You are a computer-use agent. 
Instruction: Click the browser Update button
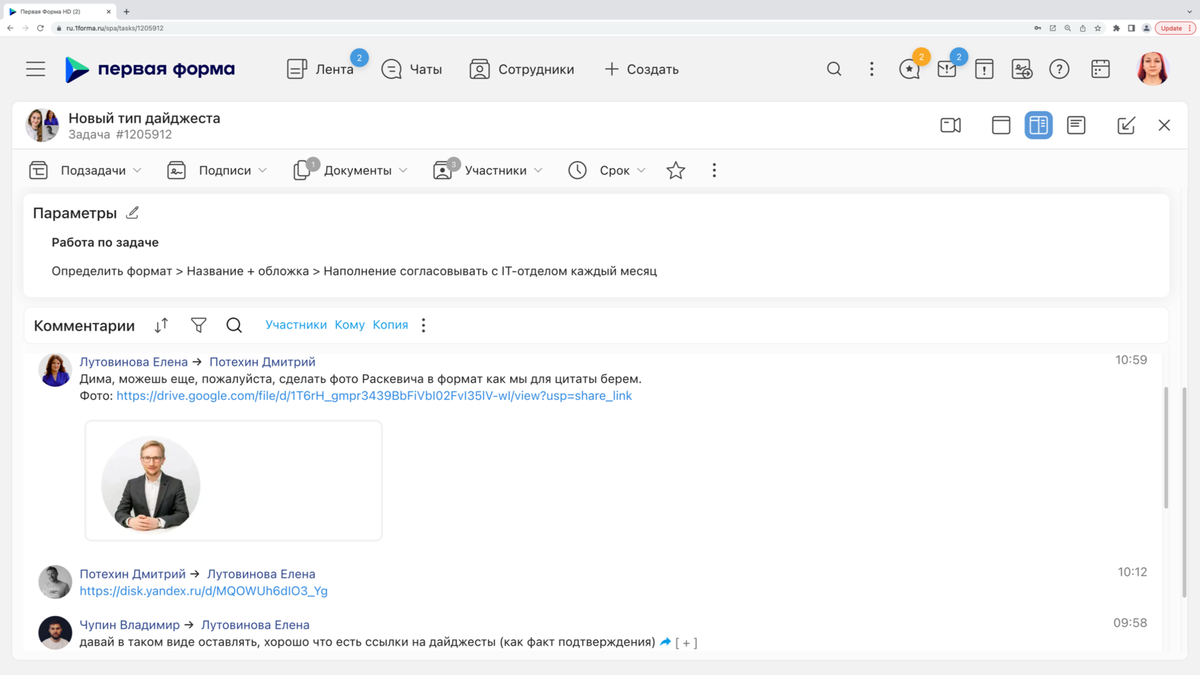(x=1175, y=28)
